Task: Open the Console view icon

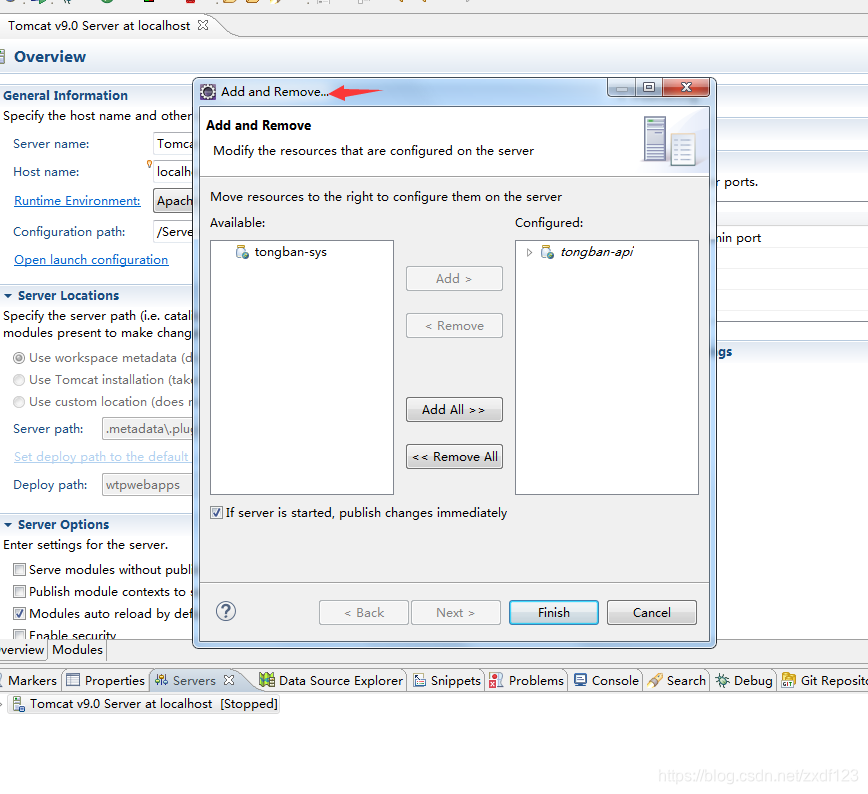Action: tap(579, 680)
